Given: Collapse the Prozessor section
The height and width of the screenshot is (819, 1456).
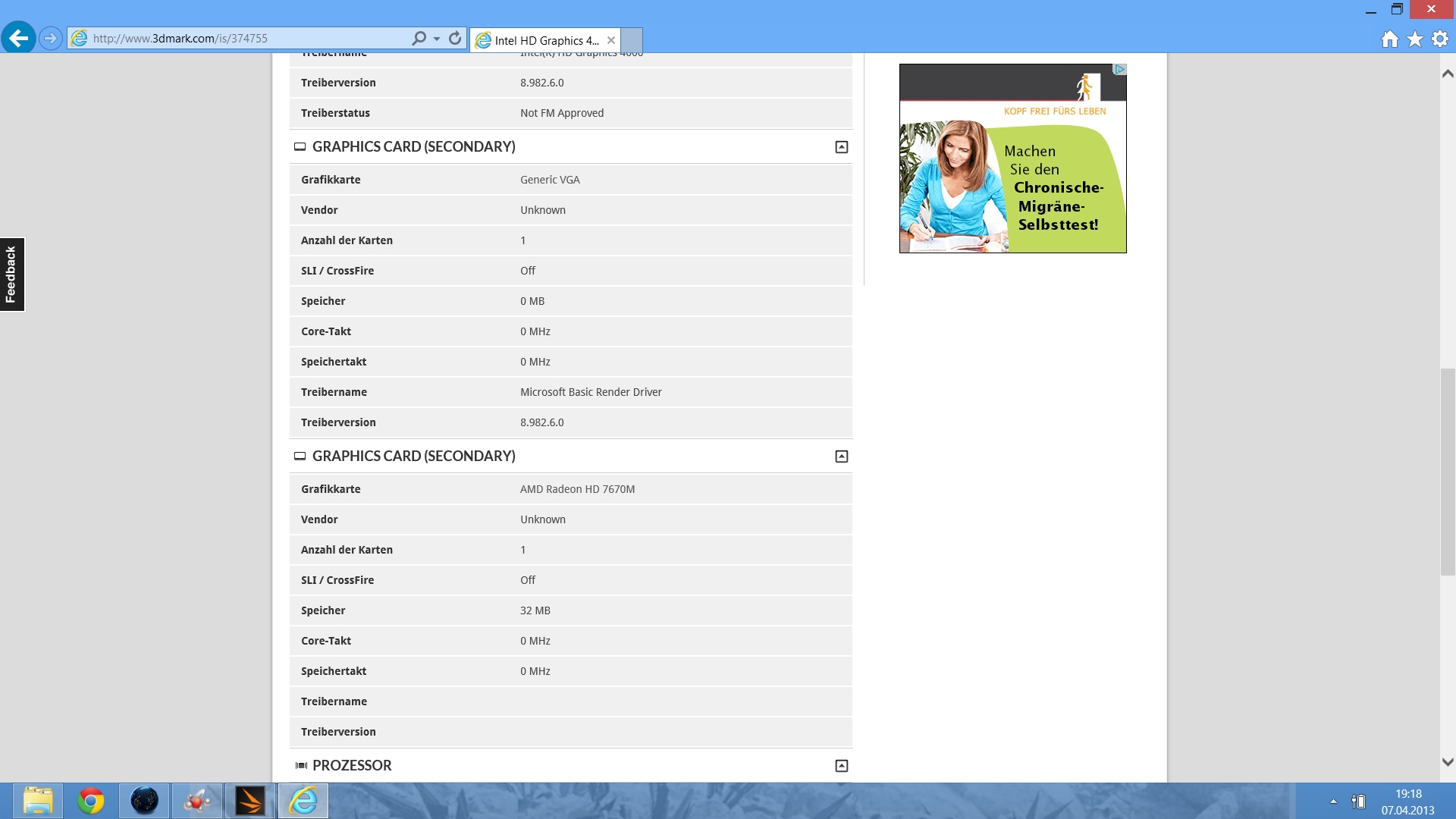Looking at the screenshot, I should [841, 766].
